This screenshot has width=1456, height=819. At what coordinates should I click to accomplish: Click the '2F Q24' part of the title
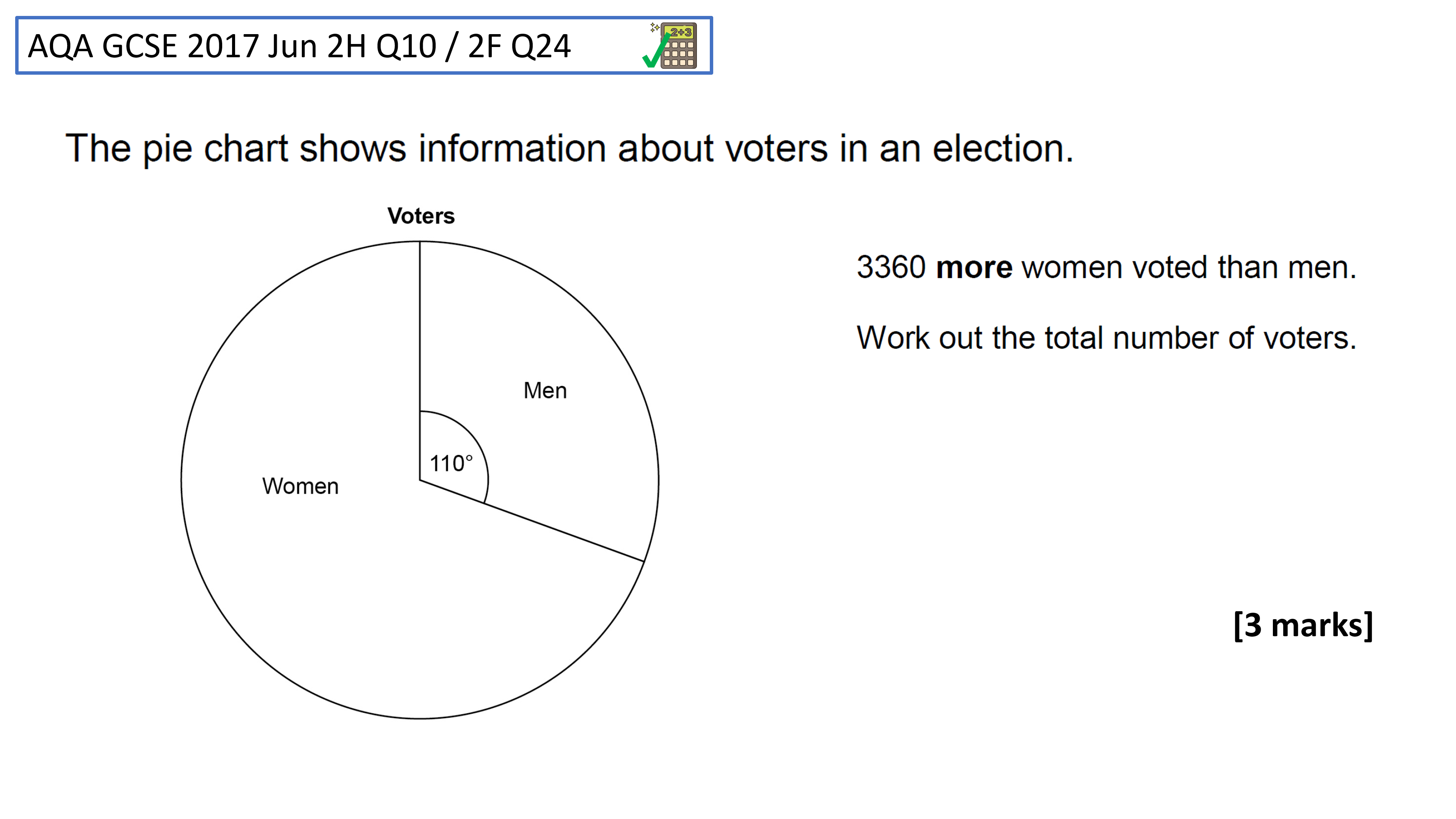pyautogui.click(x=519, y=46)
